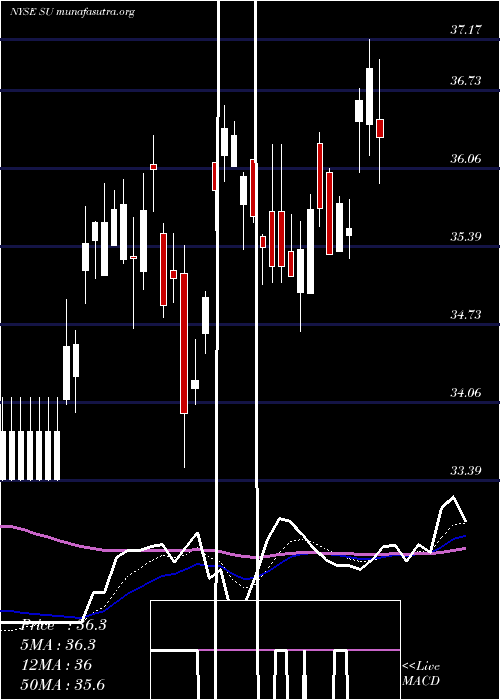Click the NYSE SU munafasutra.org title
The image size is (500, 700).
tap(72, 12)
